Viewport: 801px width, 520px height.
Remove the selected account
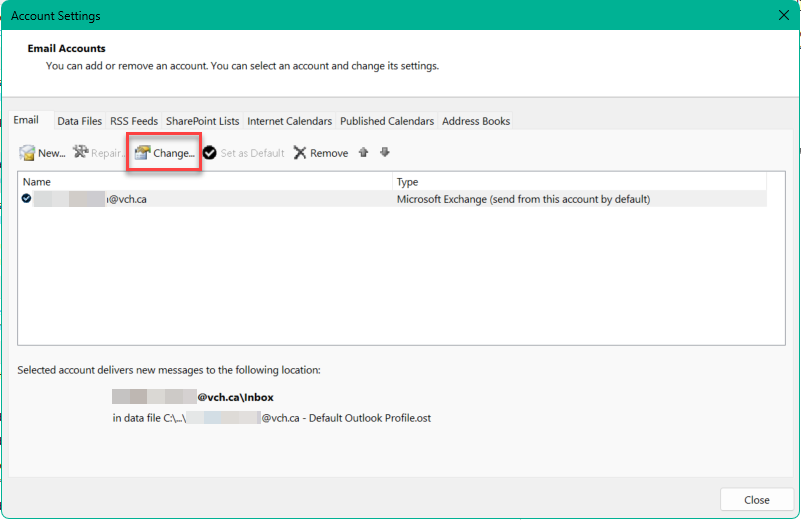click(x=321, y=153)
